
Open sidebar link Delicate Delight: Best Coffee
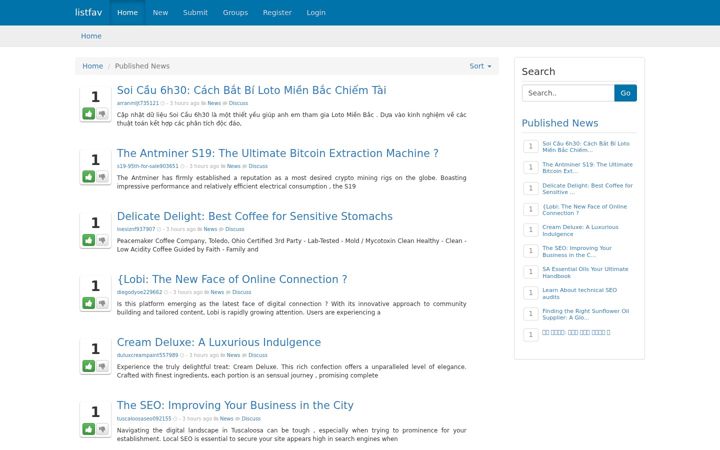[x=587, y=189]
